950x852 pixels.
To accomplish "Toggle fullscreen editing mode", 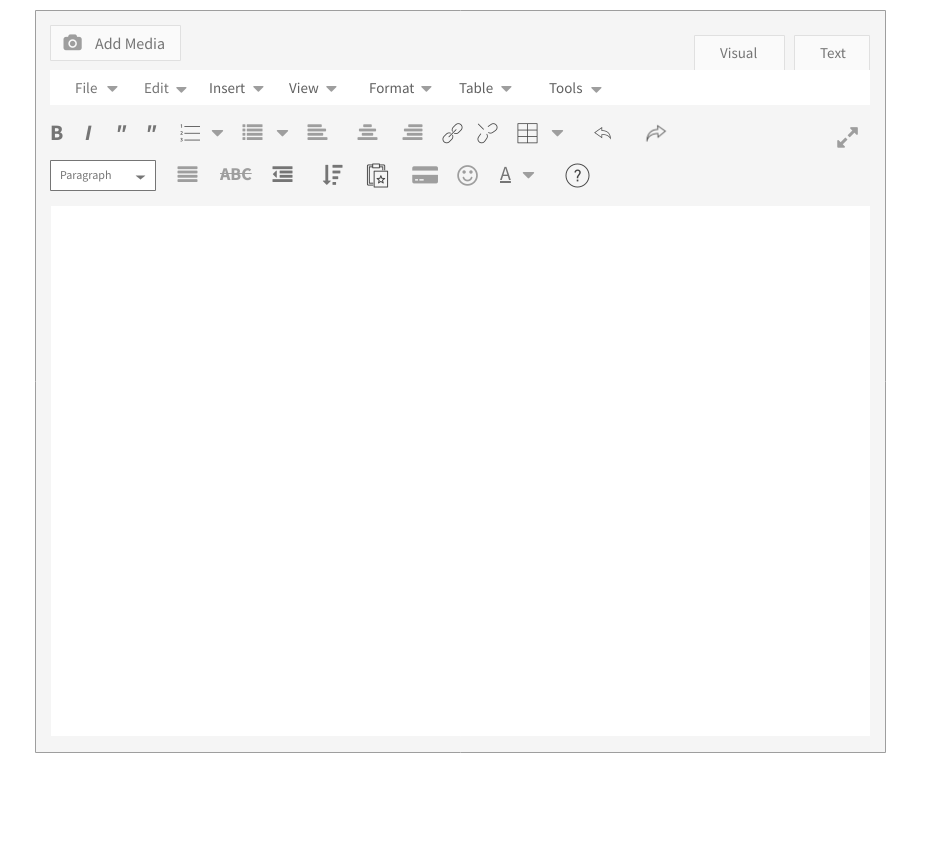I will click(x=847, y=136).
